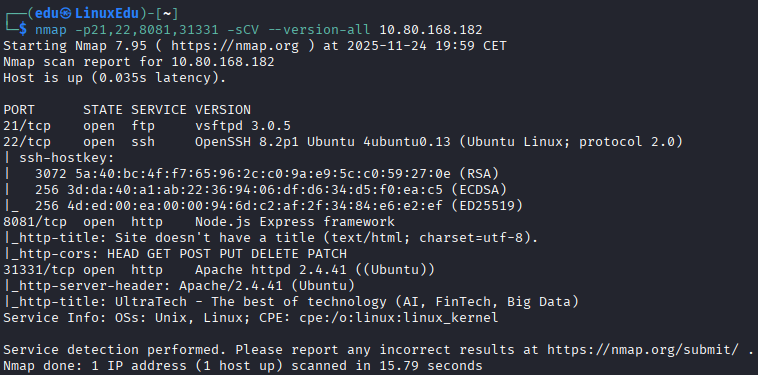This screenshot has height=375, width=758.
Task: Click the dollar sign prompt symbol
Action: point(23,30)
